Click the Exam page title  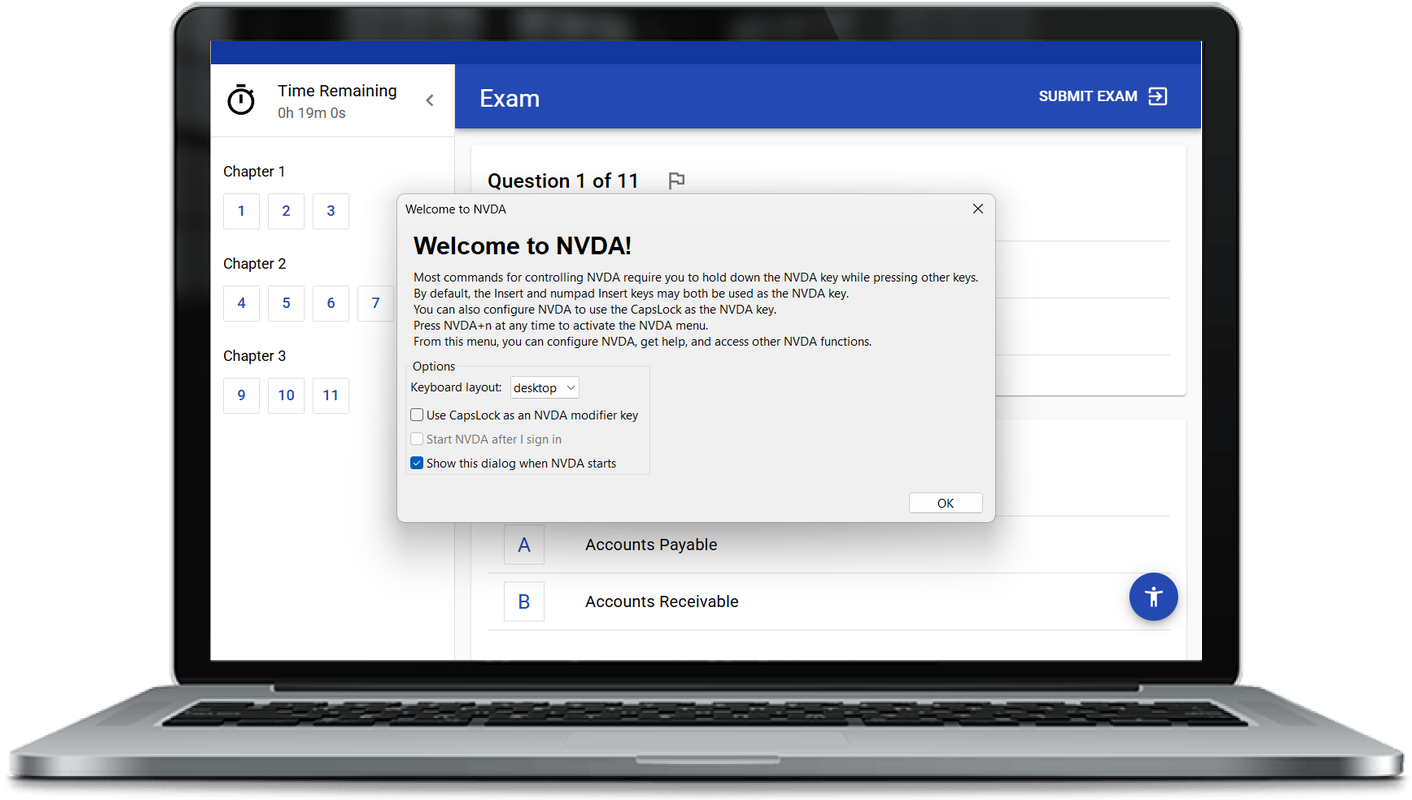(x=510, y=98)
